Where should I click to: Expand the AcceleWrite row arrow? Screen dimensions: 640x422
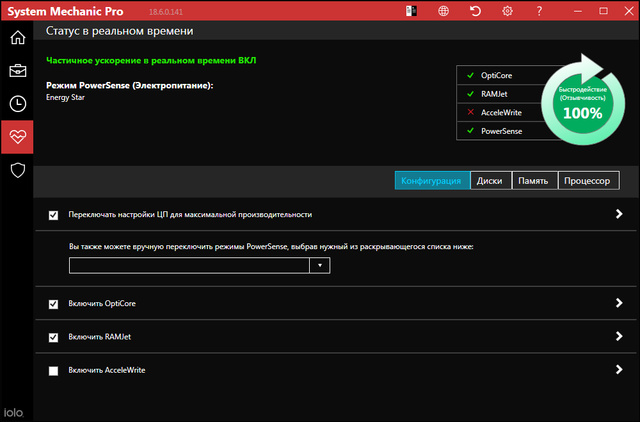[x=620, y=370]
